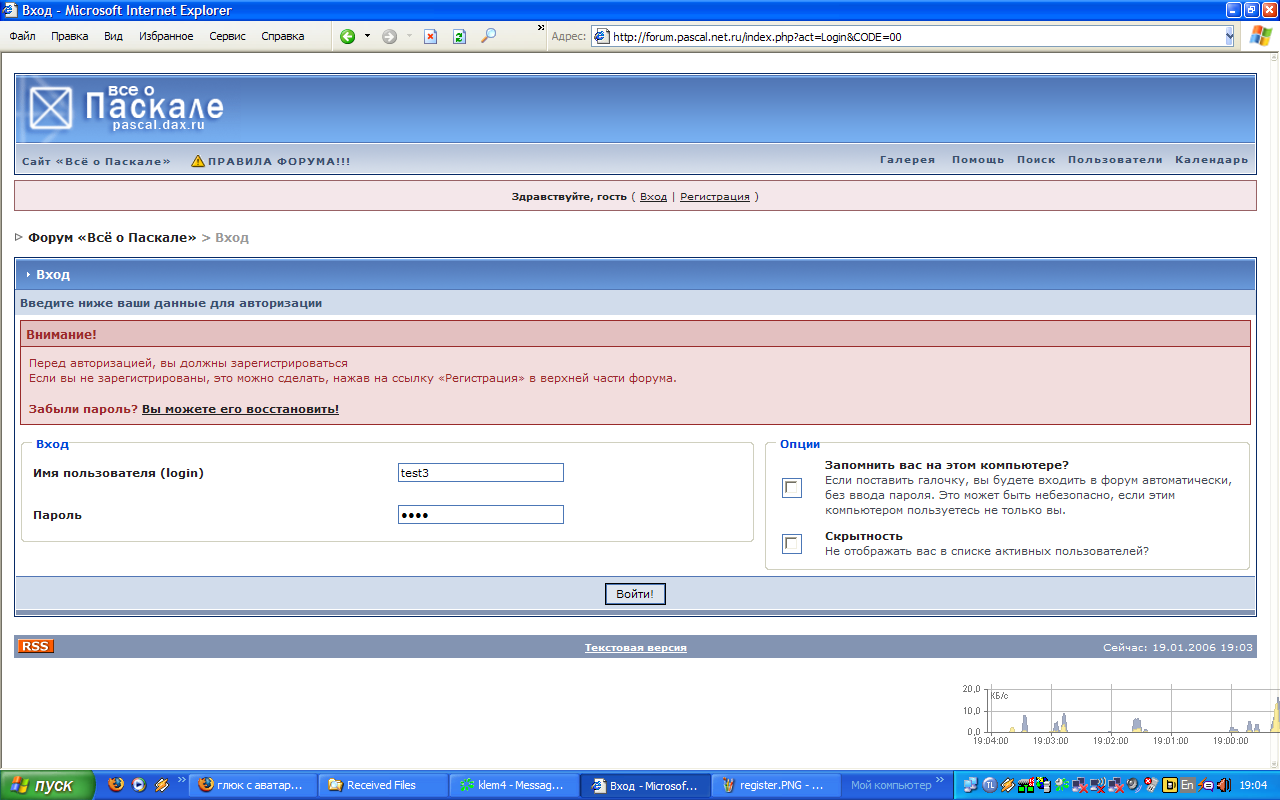The image size is (1280, 800).
Task: Open the Back button history dropdown arrow
Action: [x=367, y=36]
